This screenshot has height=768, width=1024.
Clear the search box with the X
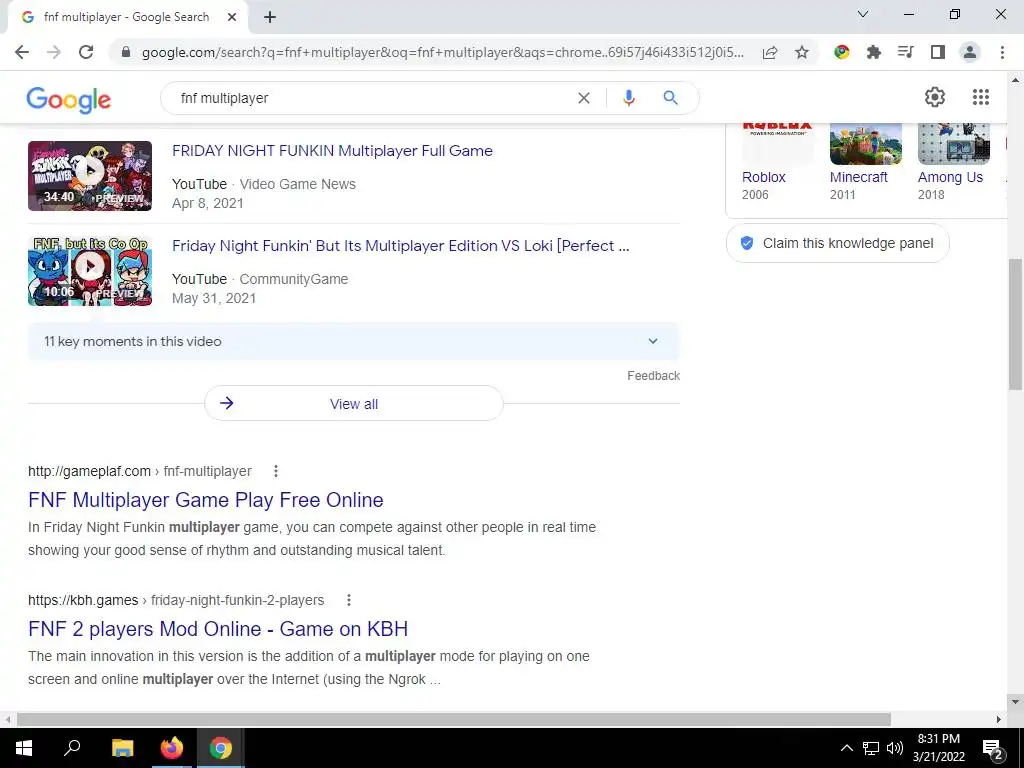tap(584, 98)
